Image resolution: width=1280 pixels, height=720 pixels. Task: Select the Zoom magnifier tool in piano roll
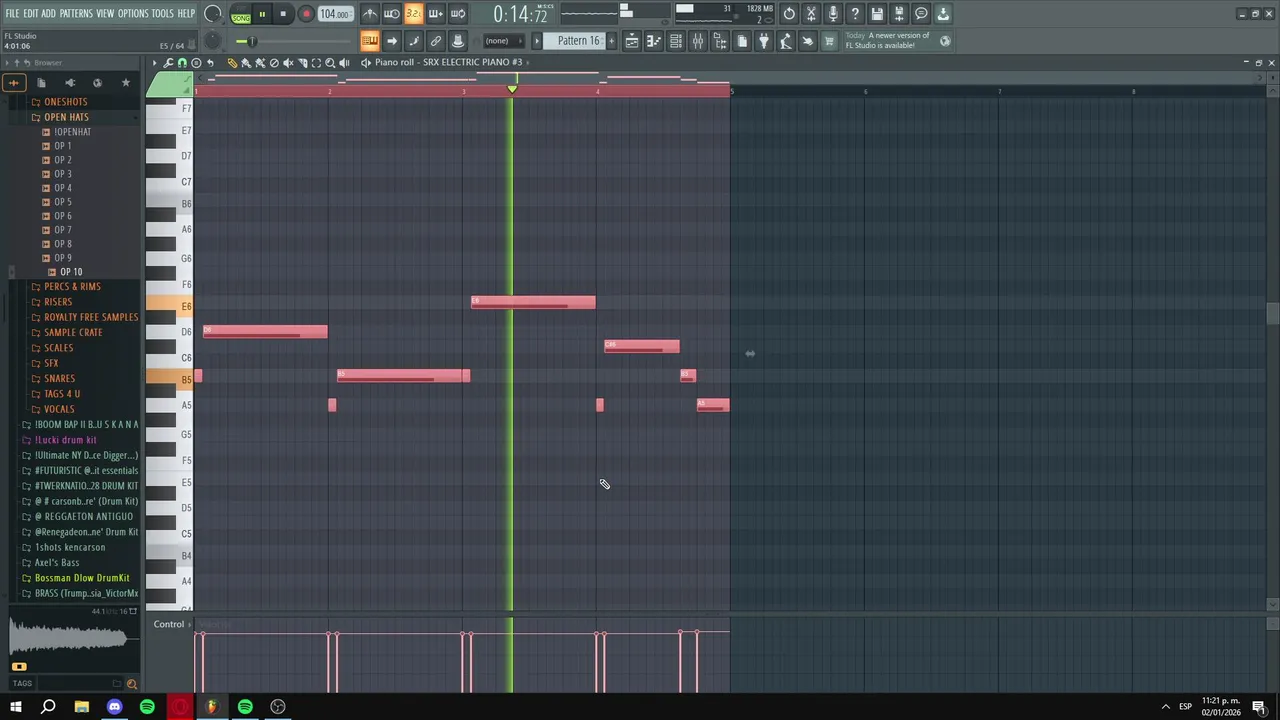point(330,63)
